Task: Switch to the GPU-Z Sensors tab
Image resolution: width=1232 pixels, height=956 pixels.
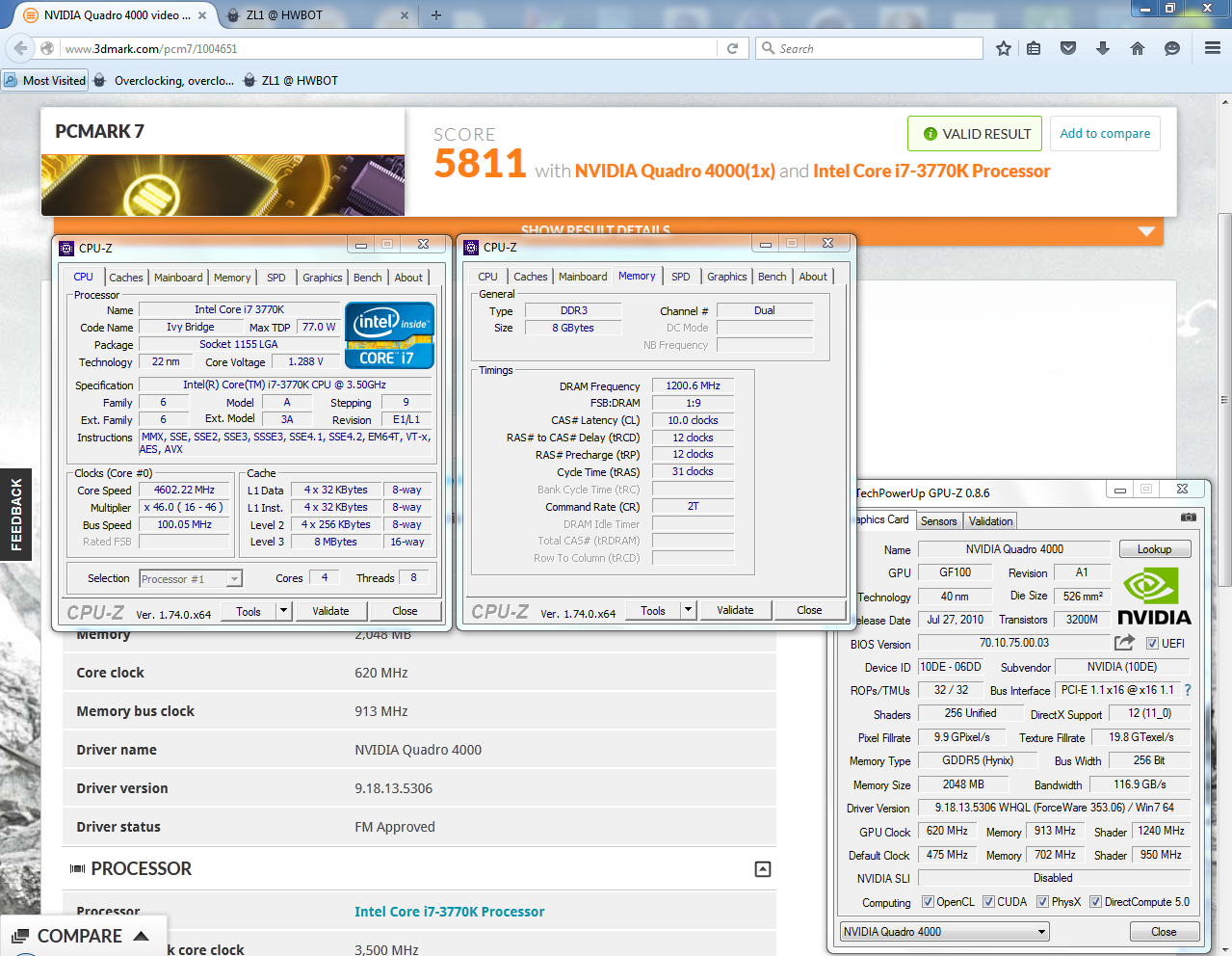Action: 939,521
